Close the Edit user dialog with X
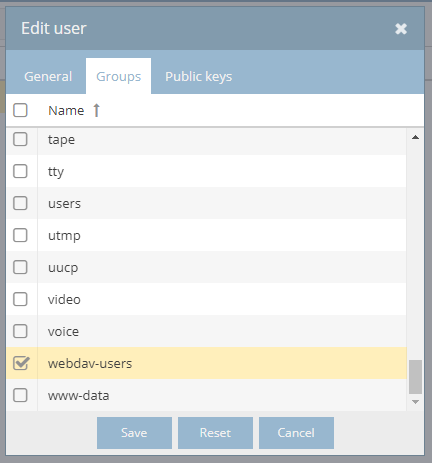The width and height of the screenshot is (432, 463). (401, 29)
